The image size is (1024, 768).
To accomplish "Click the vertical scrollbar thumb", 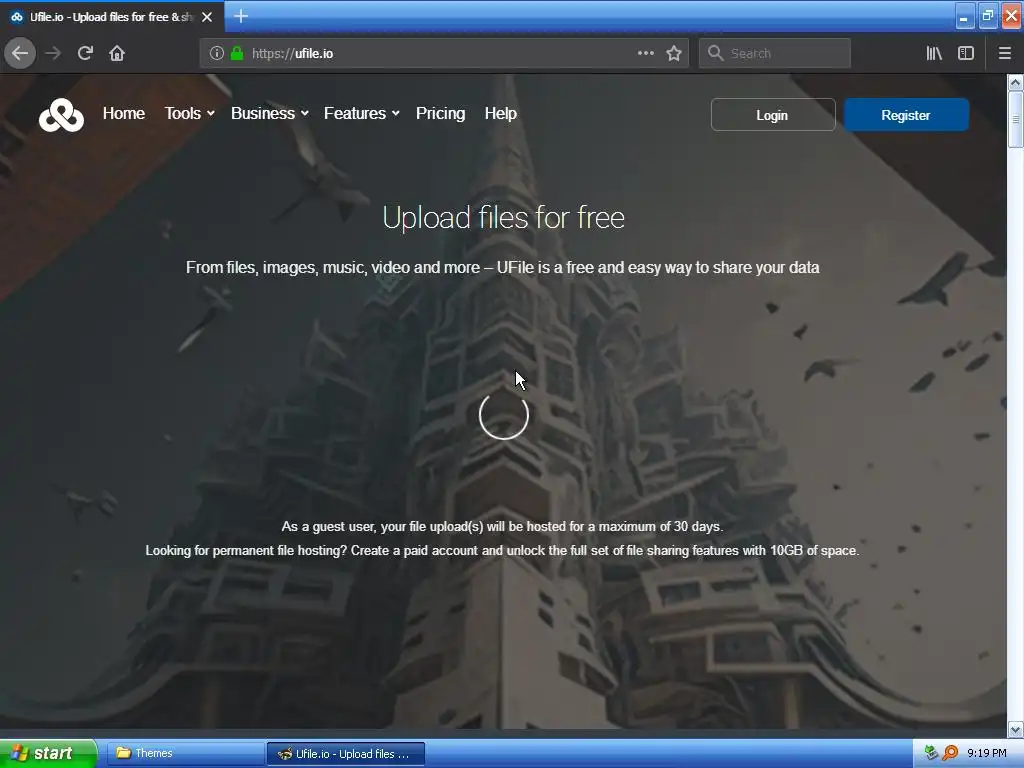I will click(1015, 120).
